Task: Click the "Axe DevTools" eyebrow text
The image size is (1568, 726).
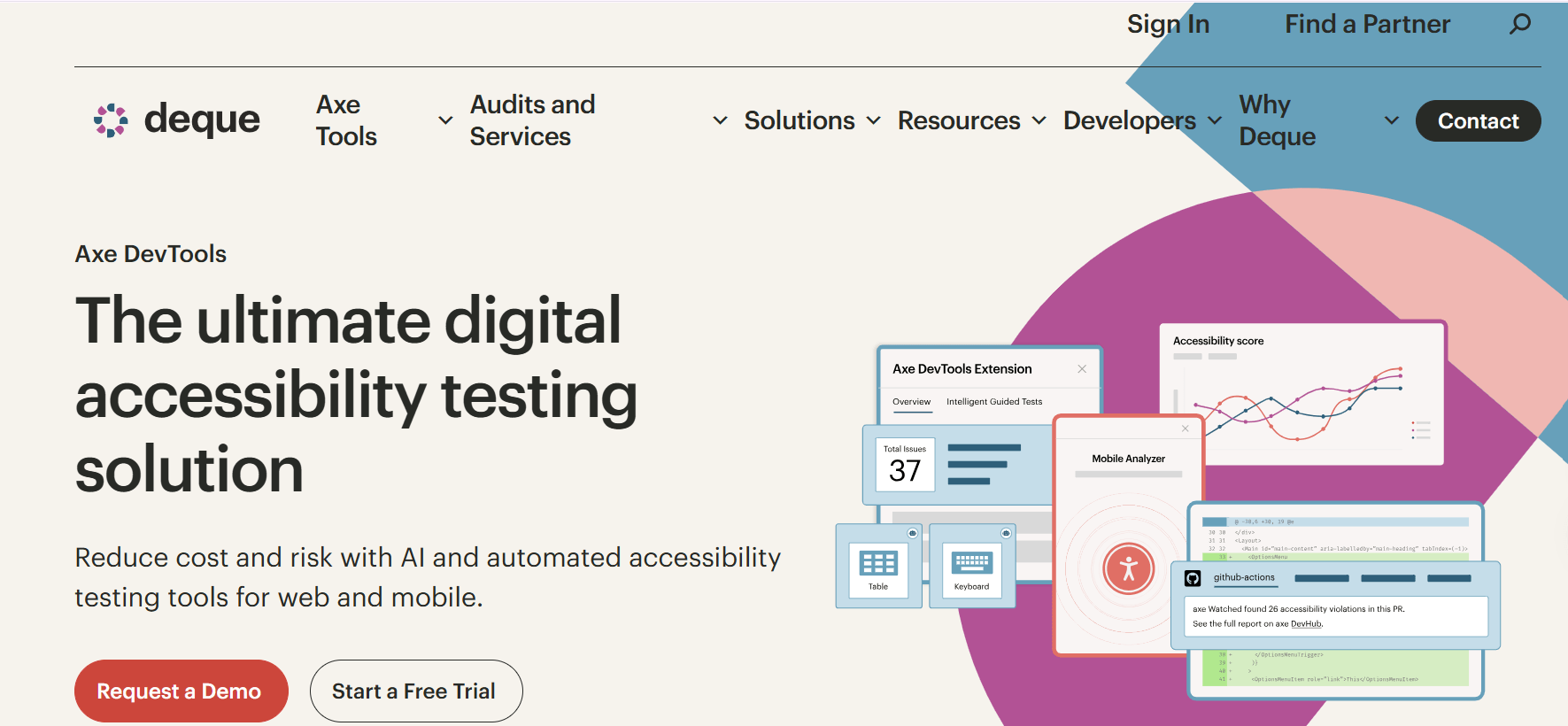Action: pos(151,254)
